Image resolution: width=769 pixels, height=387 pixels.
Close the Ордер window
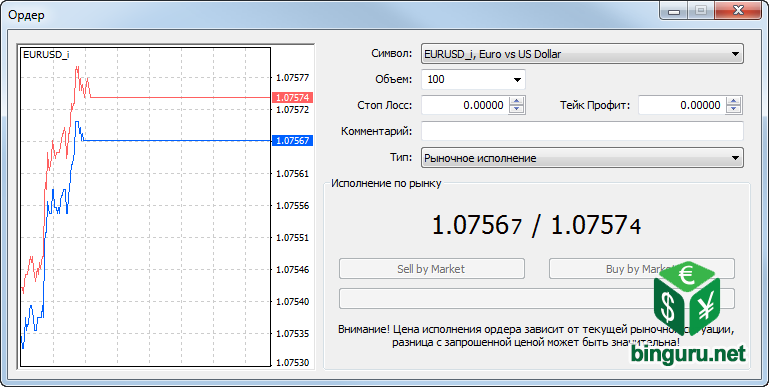[x=738, y=11]
